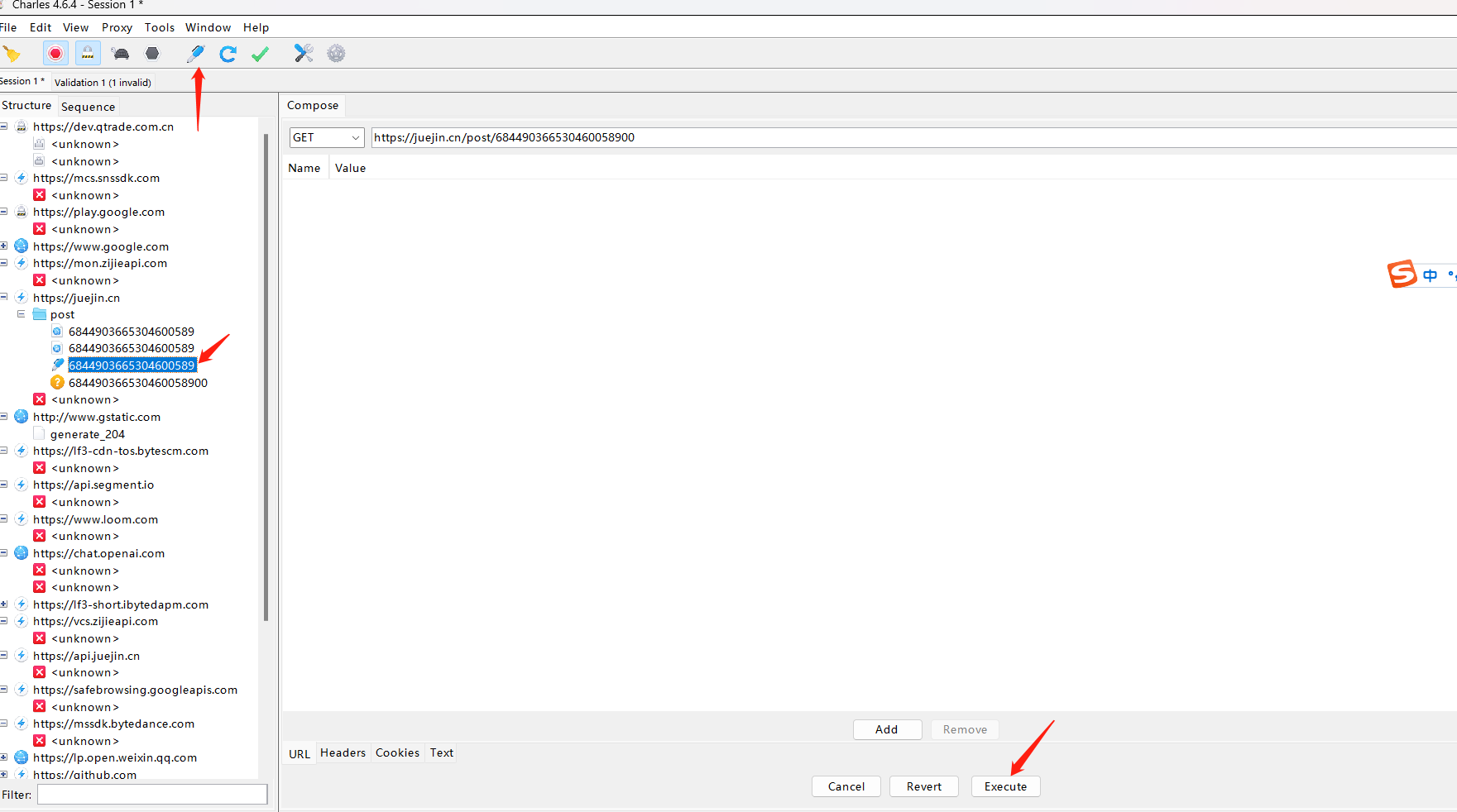Screen dimensions: 1457x812
Task: Click the folder icon beside post
Action: coord(39,314)
